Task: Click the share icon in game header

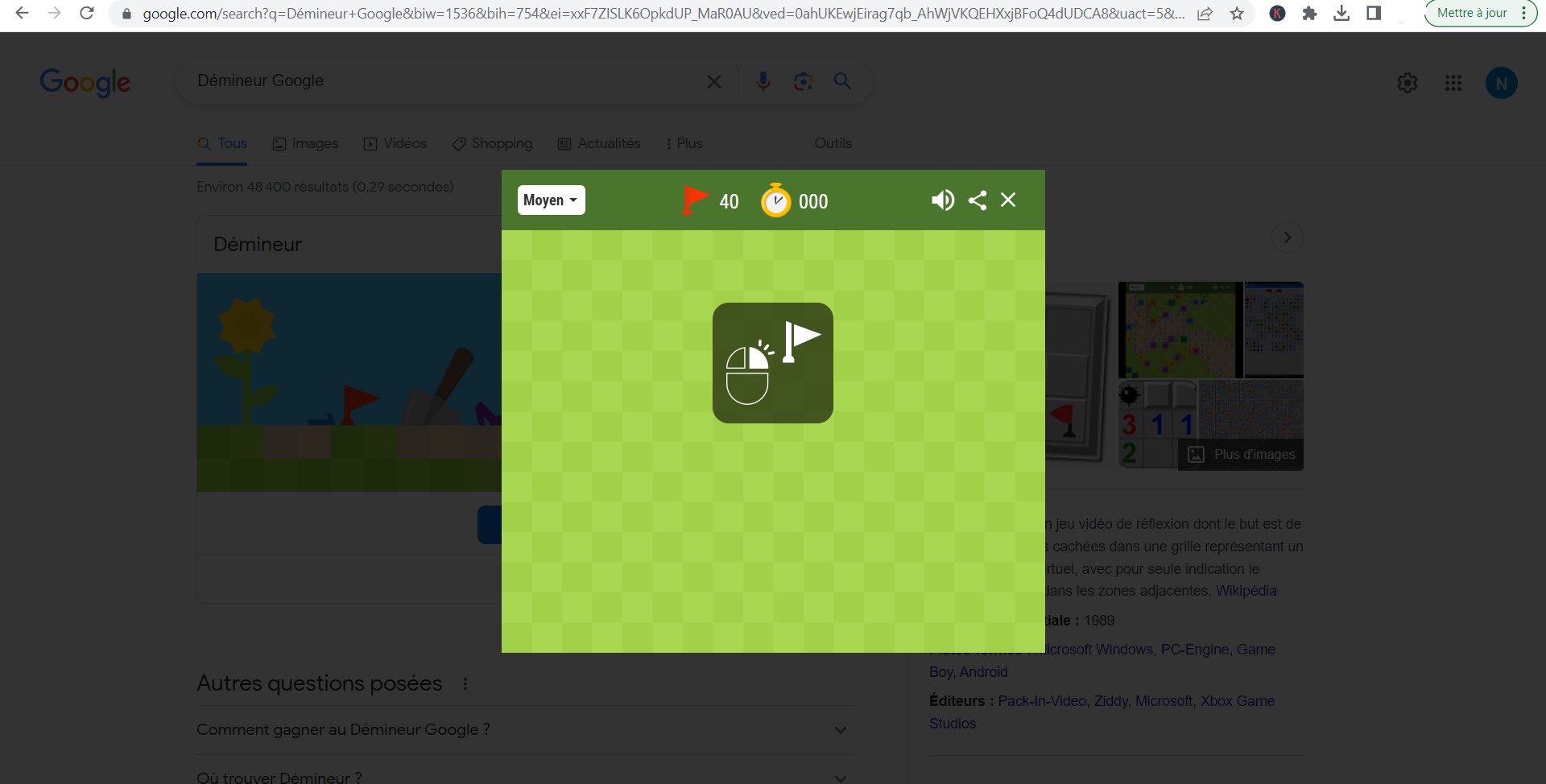Action: coord(978,200)
